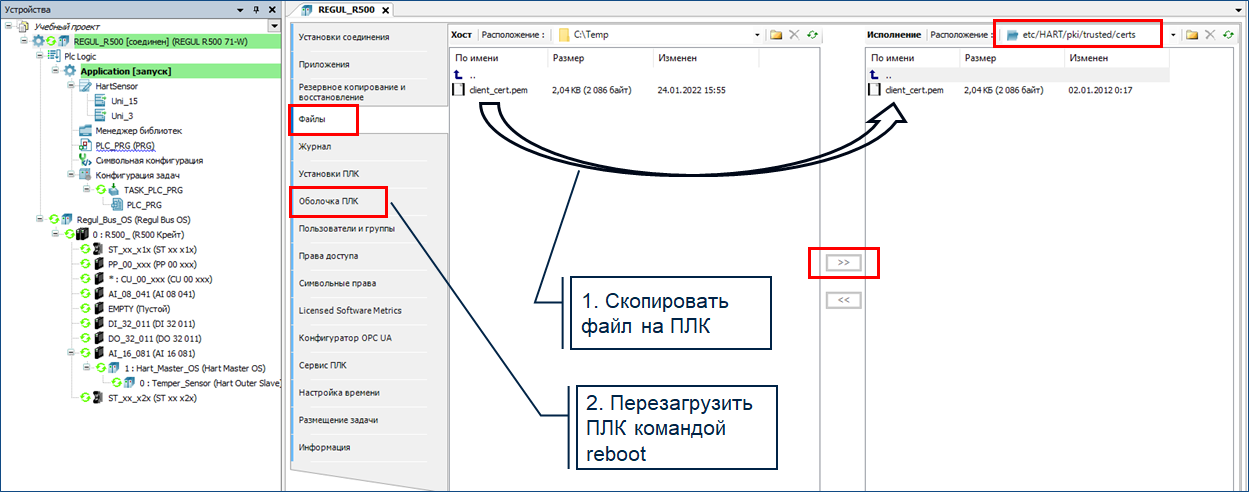
Task: Collapse the HartSensor tree node
Action: (x=71, y=86)
